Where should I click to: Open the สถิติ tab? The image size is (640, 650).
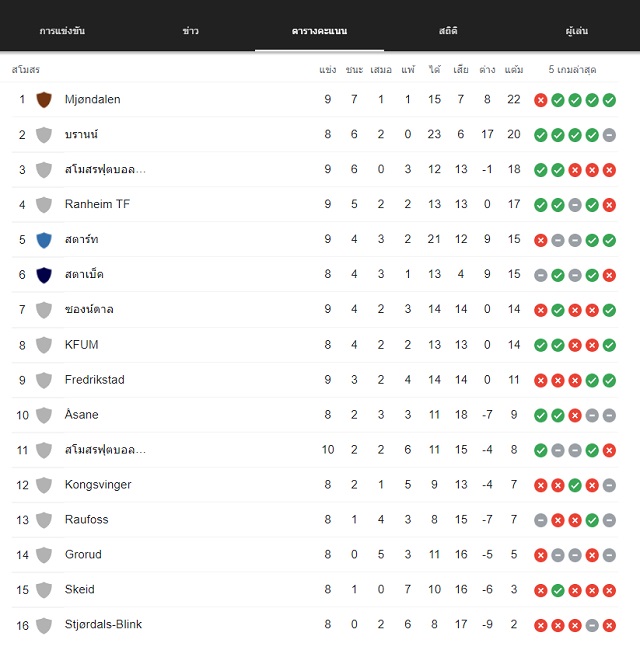tap(448, 31)
